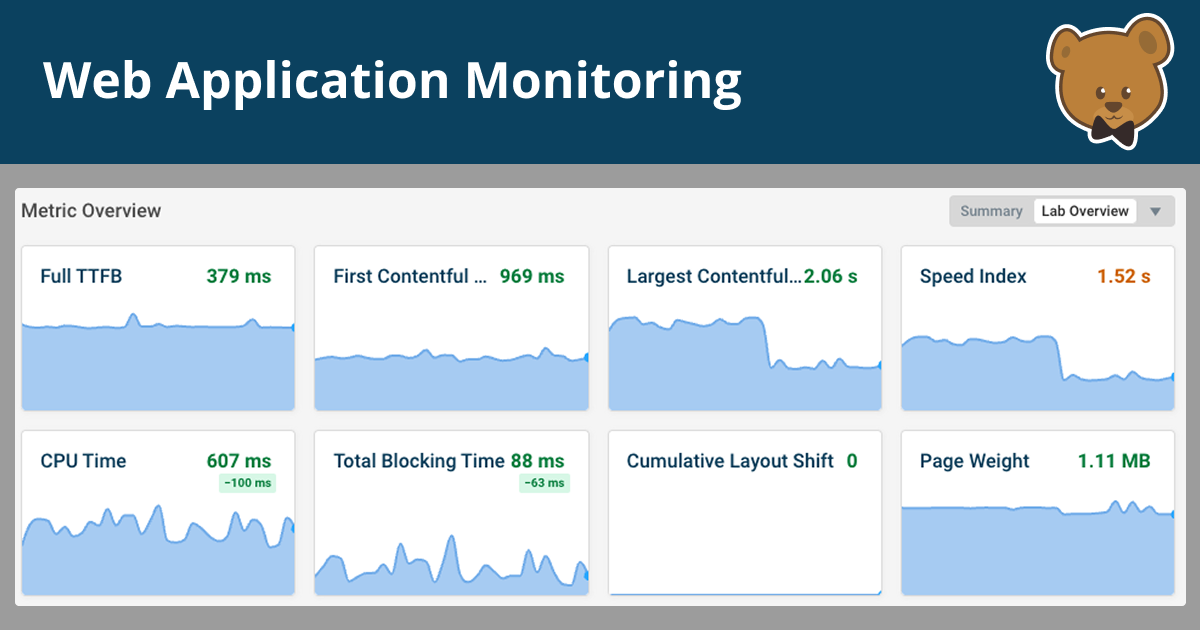Open the CPU Time metric details

(158, 512)
